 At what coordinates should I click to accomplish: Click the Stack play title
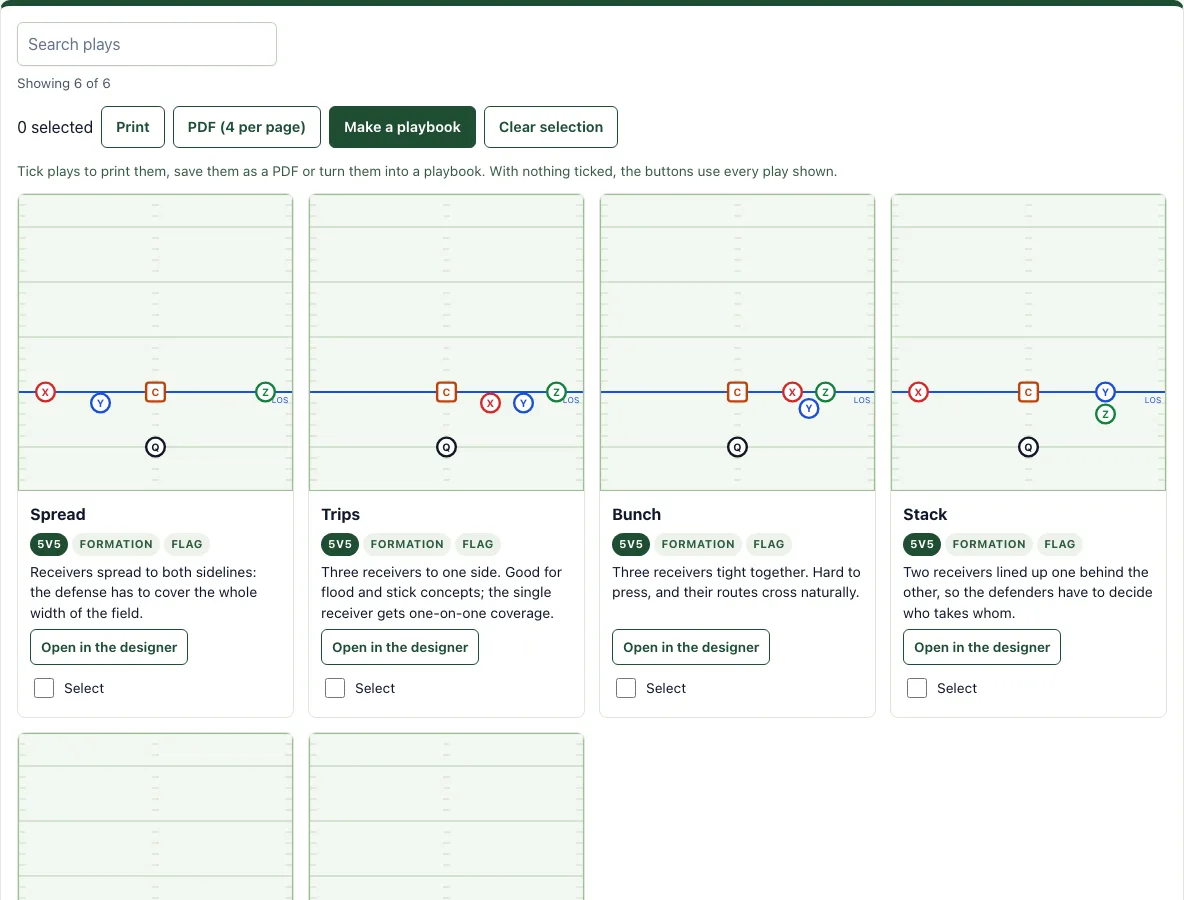point(925,514)
